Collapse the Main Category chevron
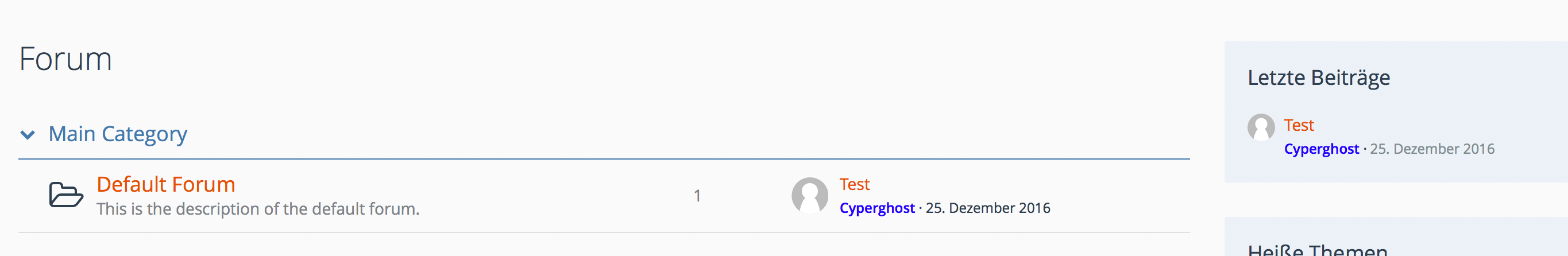Screen dimensions: 1568x256 pos(28,134)
